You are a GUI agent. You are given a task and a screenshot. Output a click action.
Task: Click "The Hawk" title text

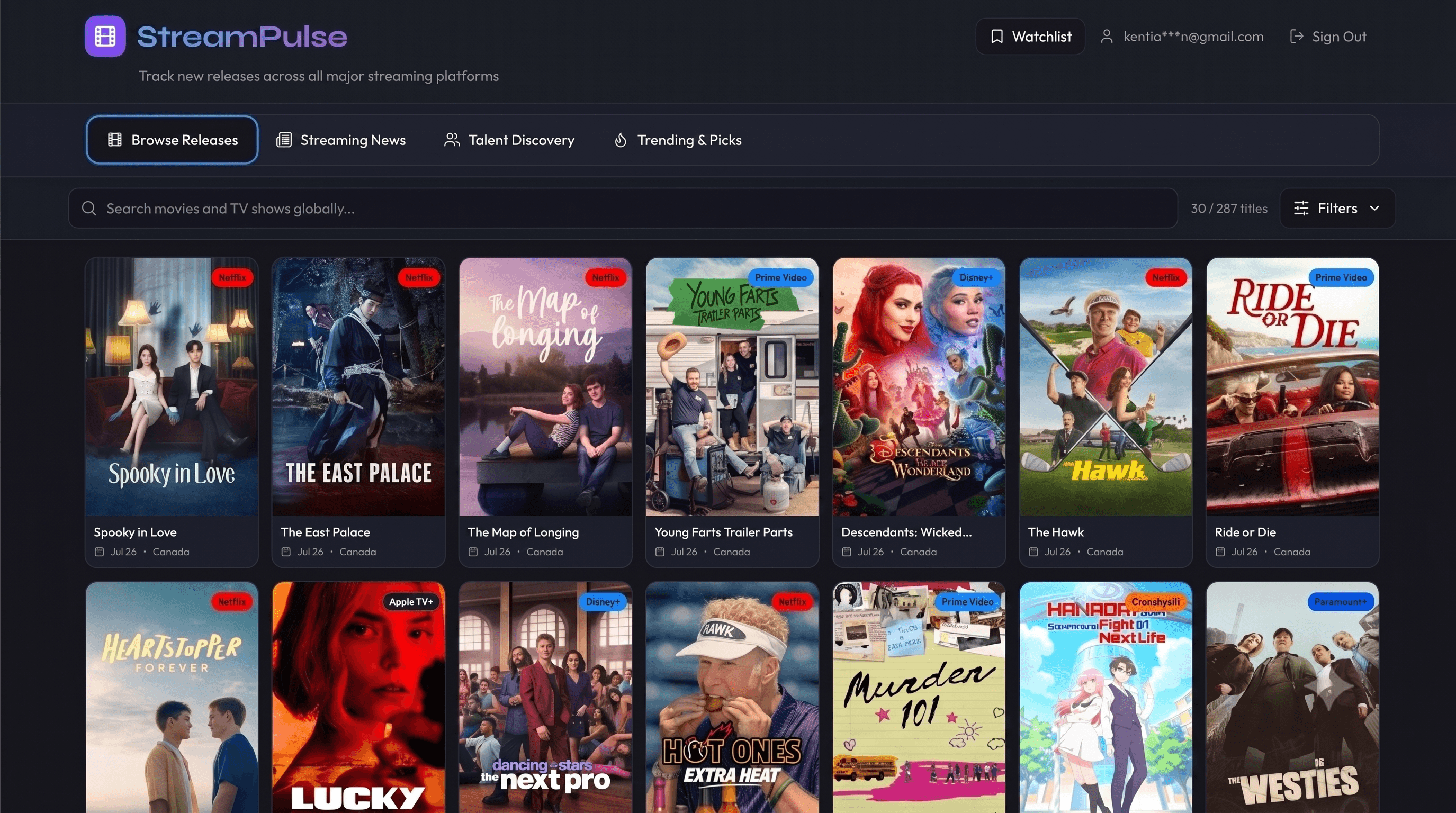click(x=1056, y=532)
